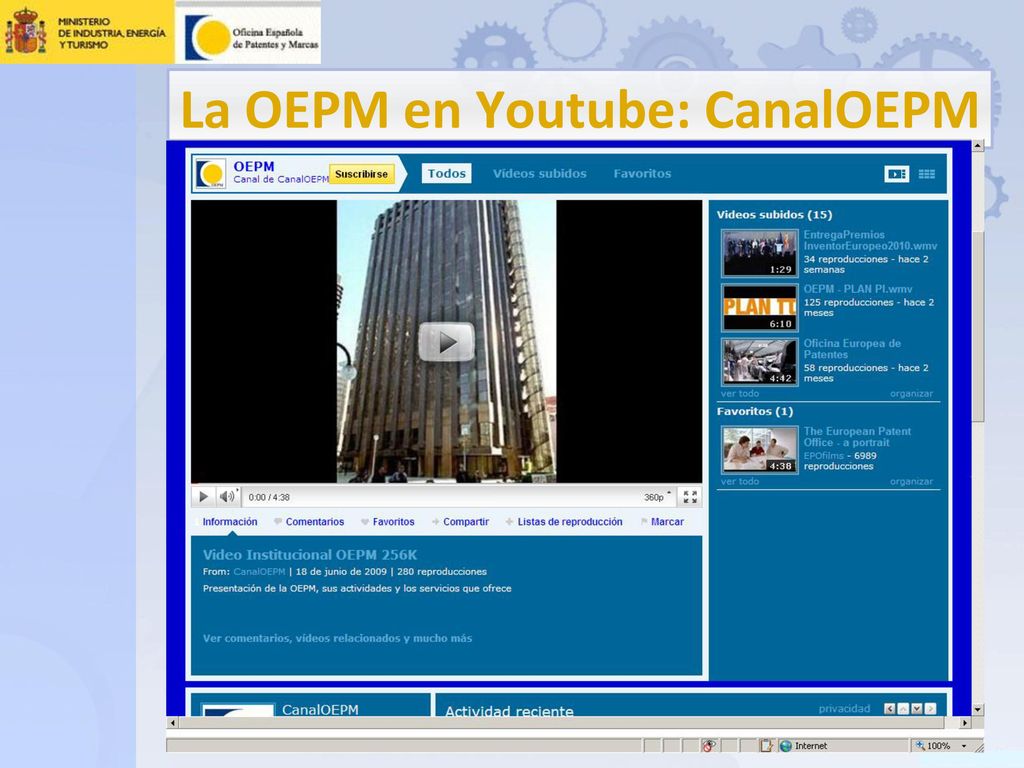Click the down arrow next to privacidad
This screenshot has width=1024, height=768.
pyautogui.click(x=917, y=709)
